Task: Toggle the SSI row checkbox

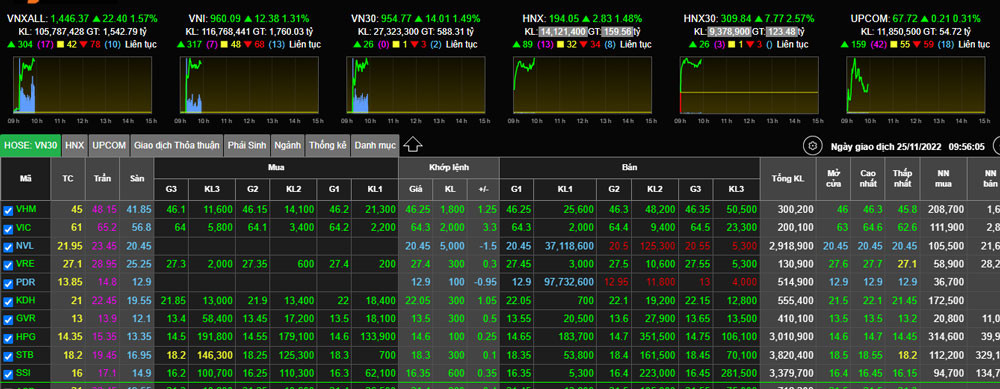Action: 8,375
